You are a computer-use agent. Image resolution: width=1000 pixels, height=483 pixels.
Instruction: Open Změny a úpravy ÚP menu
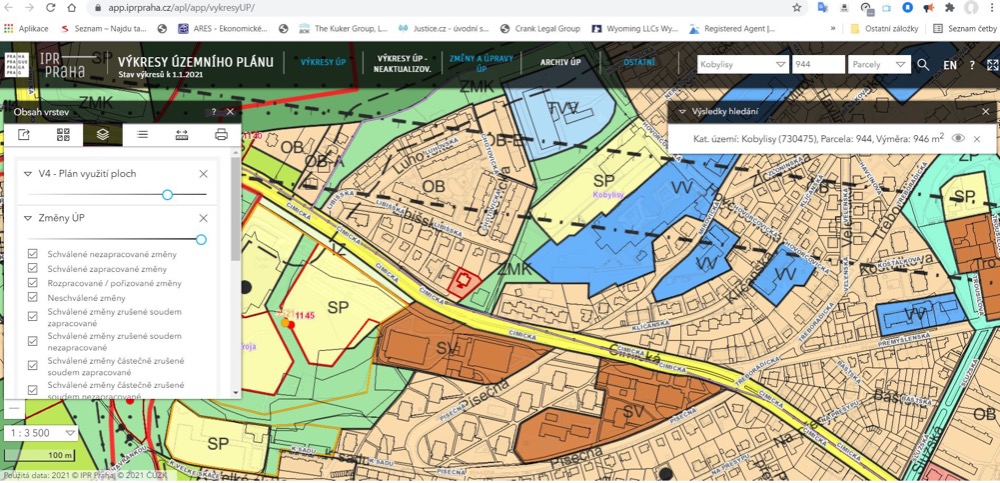click(481, 62)
